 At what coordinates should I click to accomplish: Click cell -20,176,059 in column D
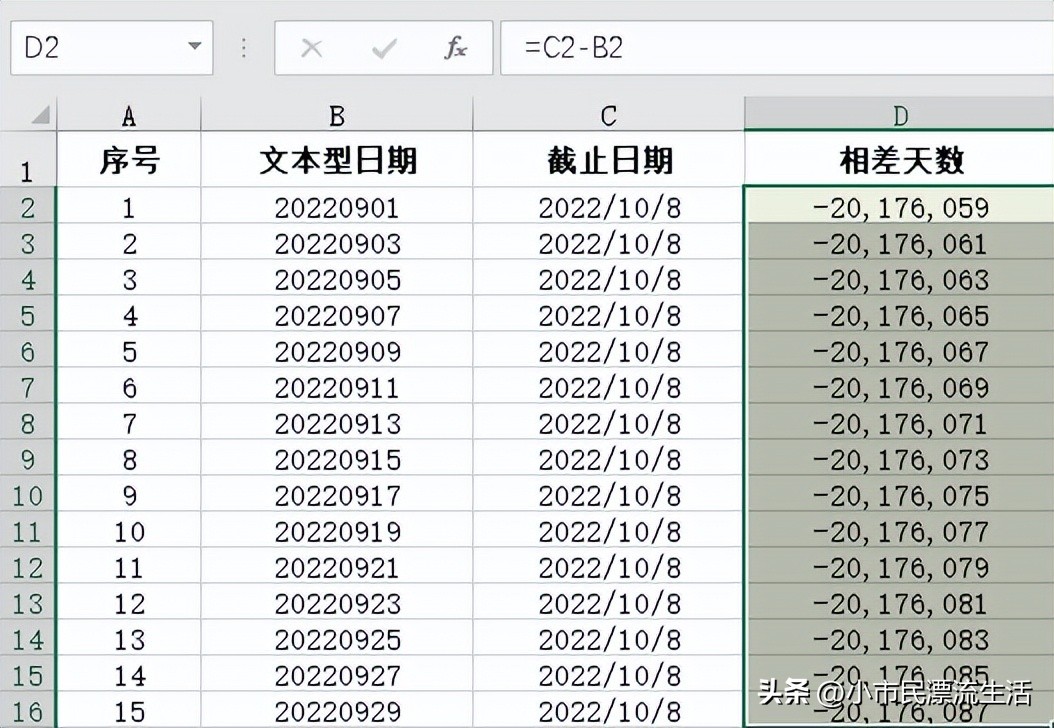[x=899, y=206]
